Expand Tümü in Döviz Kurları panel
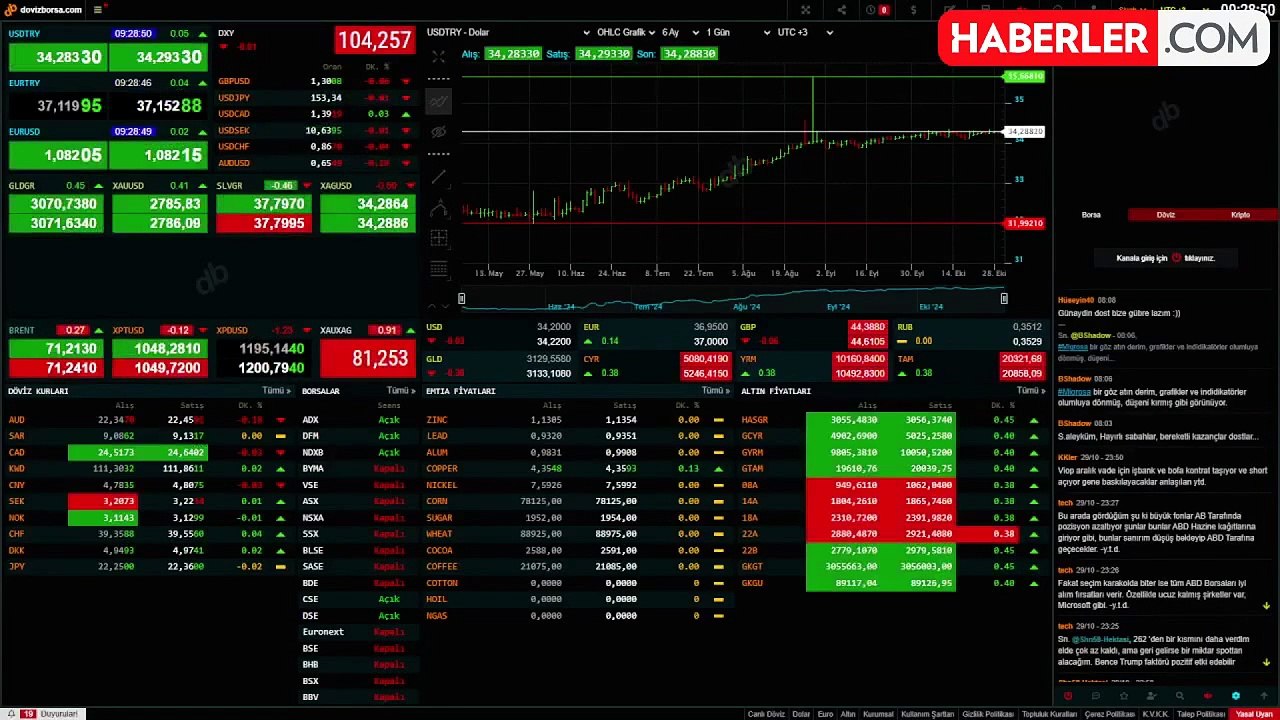The width and height of the screenshot is (1280, 720). (x=276, y=391)
